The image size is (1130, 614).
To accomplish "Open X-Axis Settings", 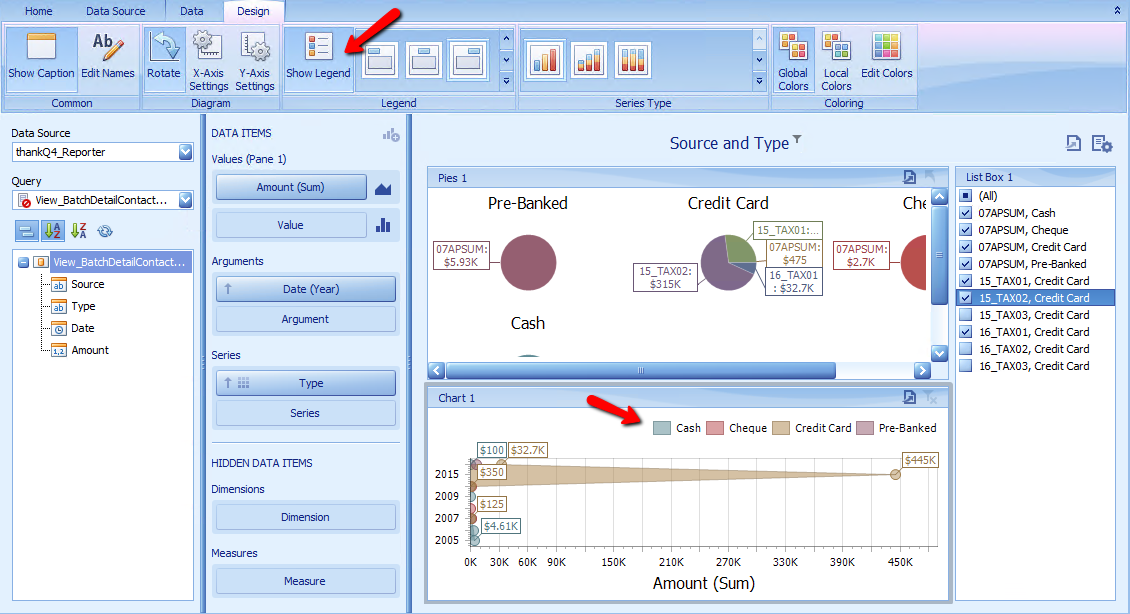I will [x=208, y=60].
